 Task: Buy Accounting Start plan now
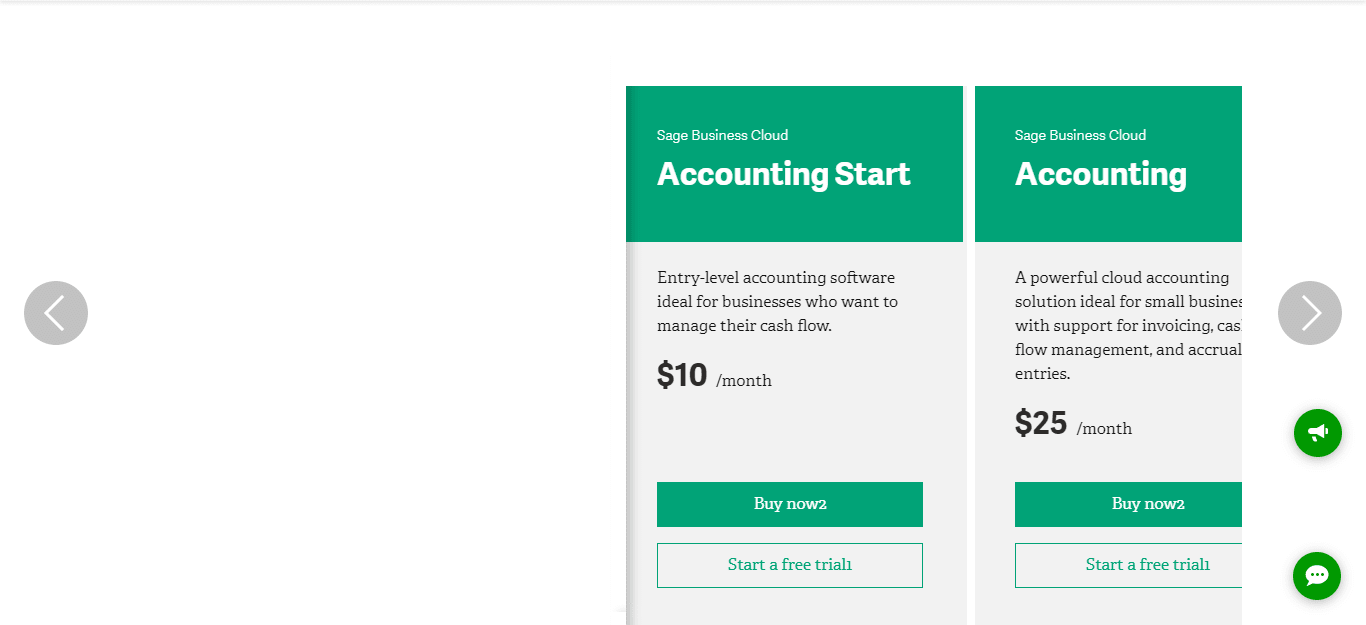tap(790, 504)
